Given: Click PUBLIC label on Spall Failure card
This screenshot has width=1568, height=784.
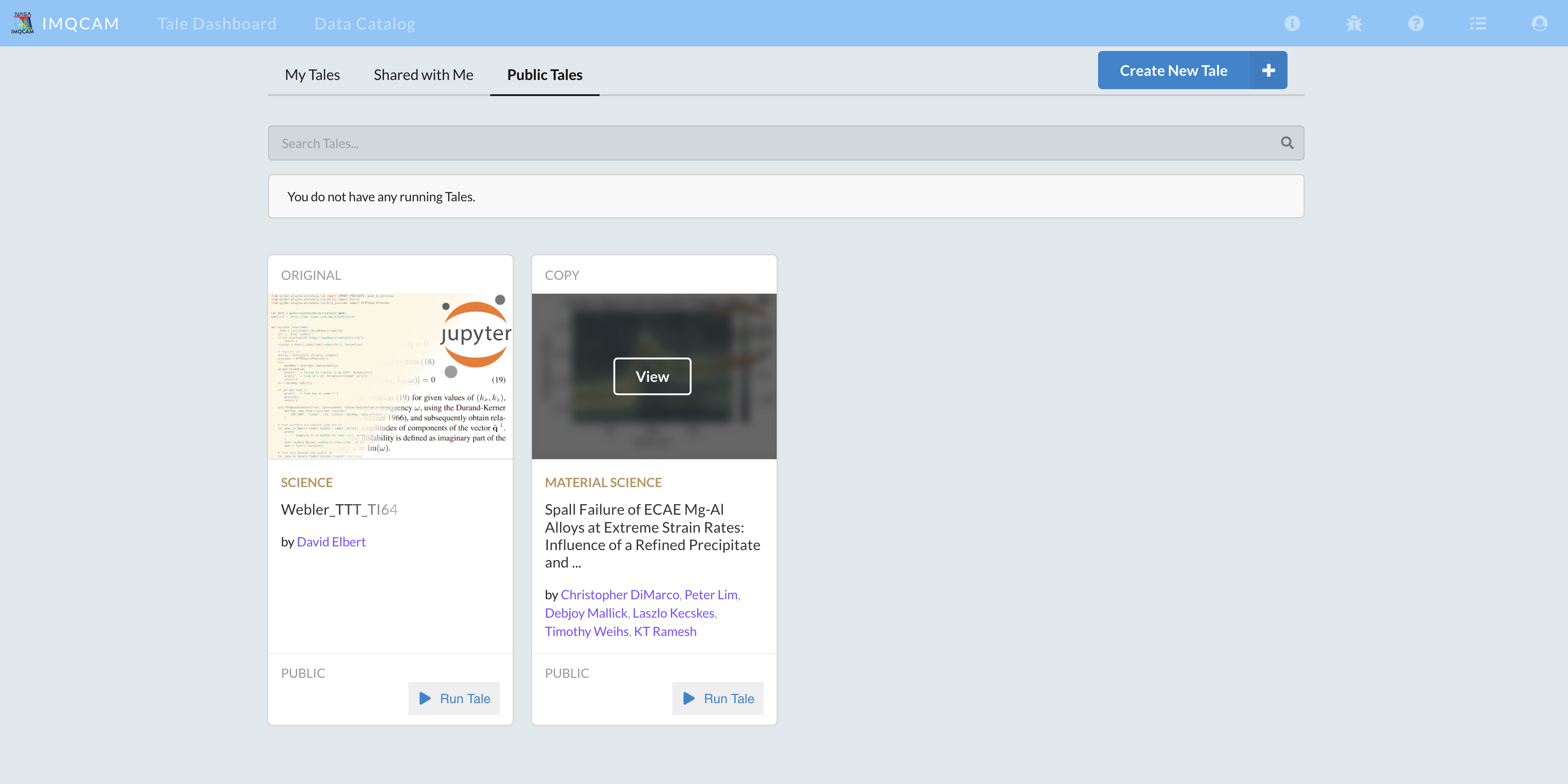Looking at the screenshot, I should (x=566, y=673).
